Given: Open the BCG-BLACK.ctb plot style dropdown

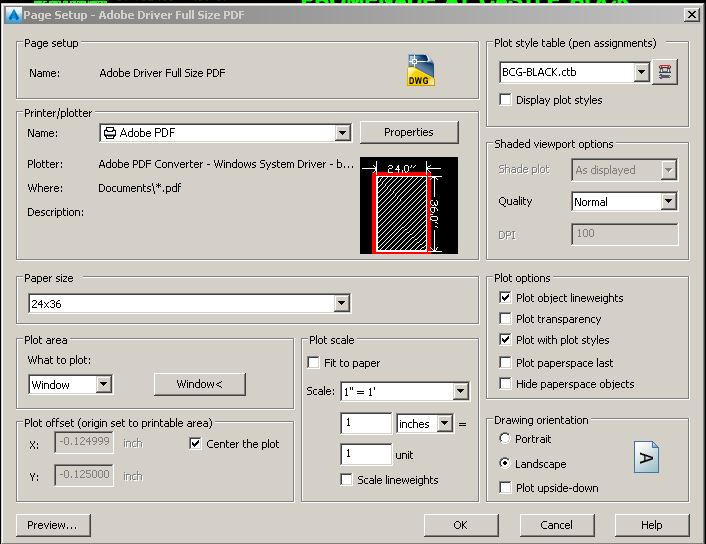Looking at the screenshot, I should point(642,72).
